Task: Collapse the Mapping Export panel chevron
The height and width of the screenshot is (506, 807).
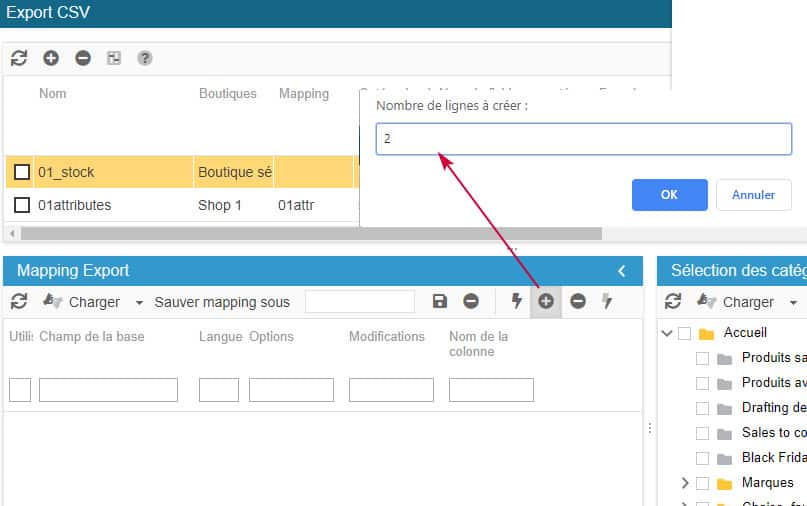Action: click(x=622, y=271)
